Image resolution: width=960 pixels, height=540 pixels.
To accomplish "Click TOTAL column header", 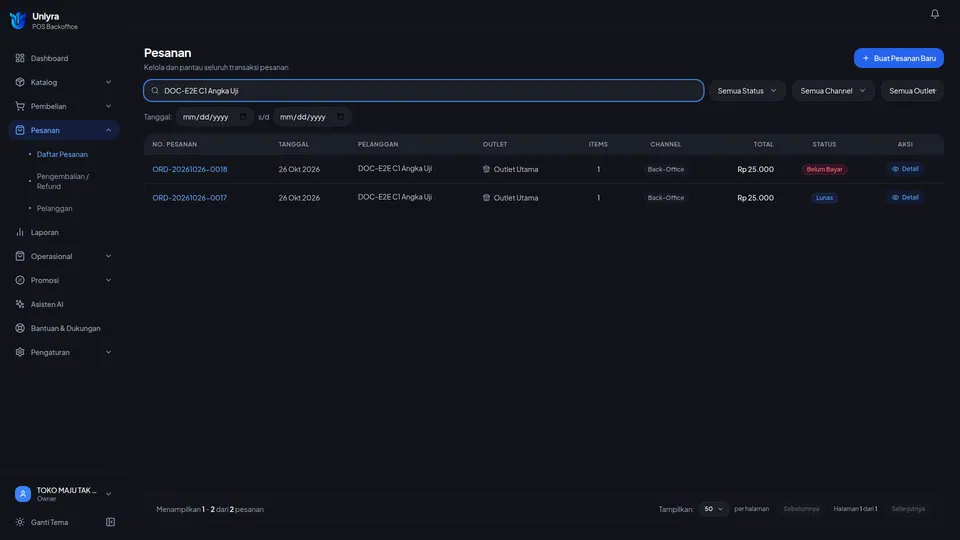I will (763, 144).
